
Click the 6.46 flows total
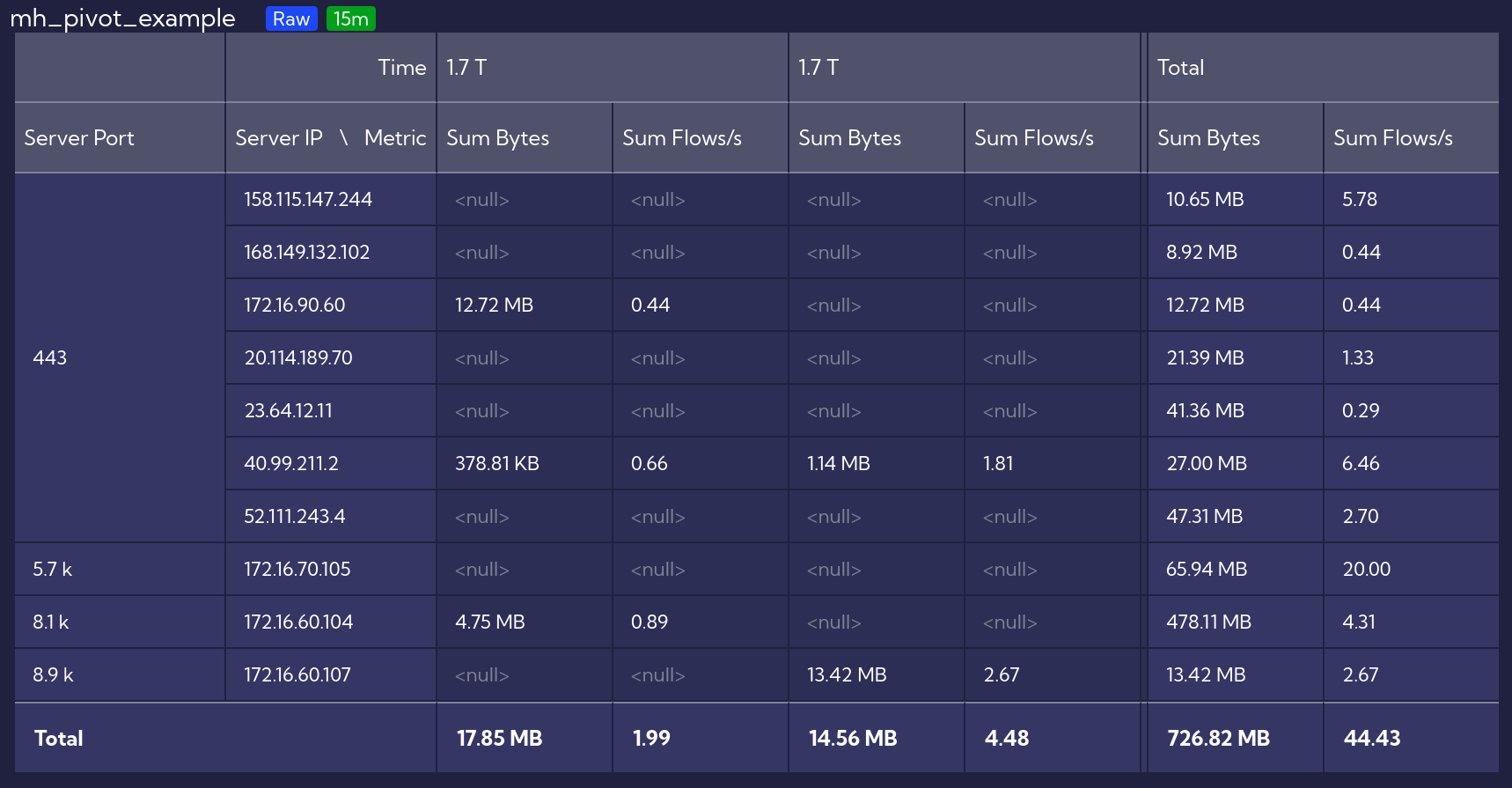[1361, 464]
